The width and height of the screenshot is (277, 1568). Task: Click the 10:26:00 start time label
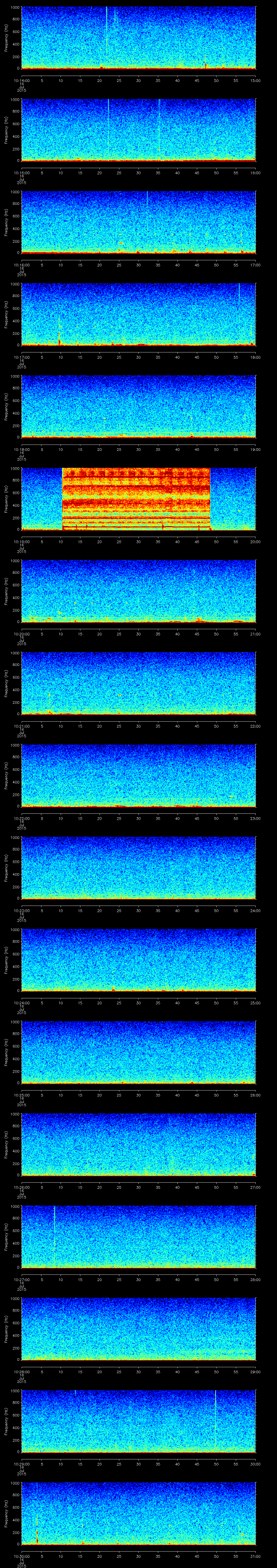(21, 1187)
